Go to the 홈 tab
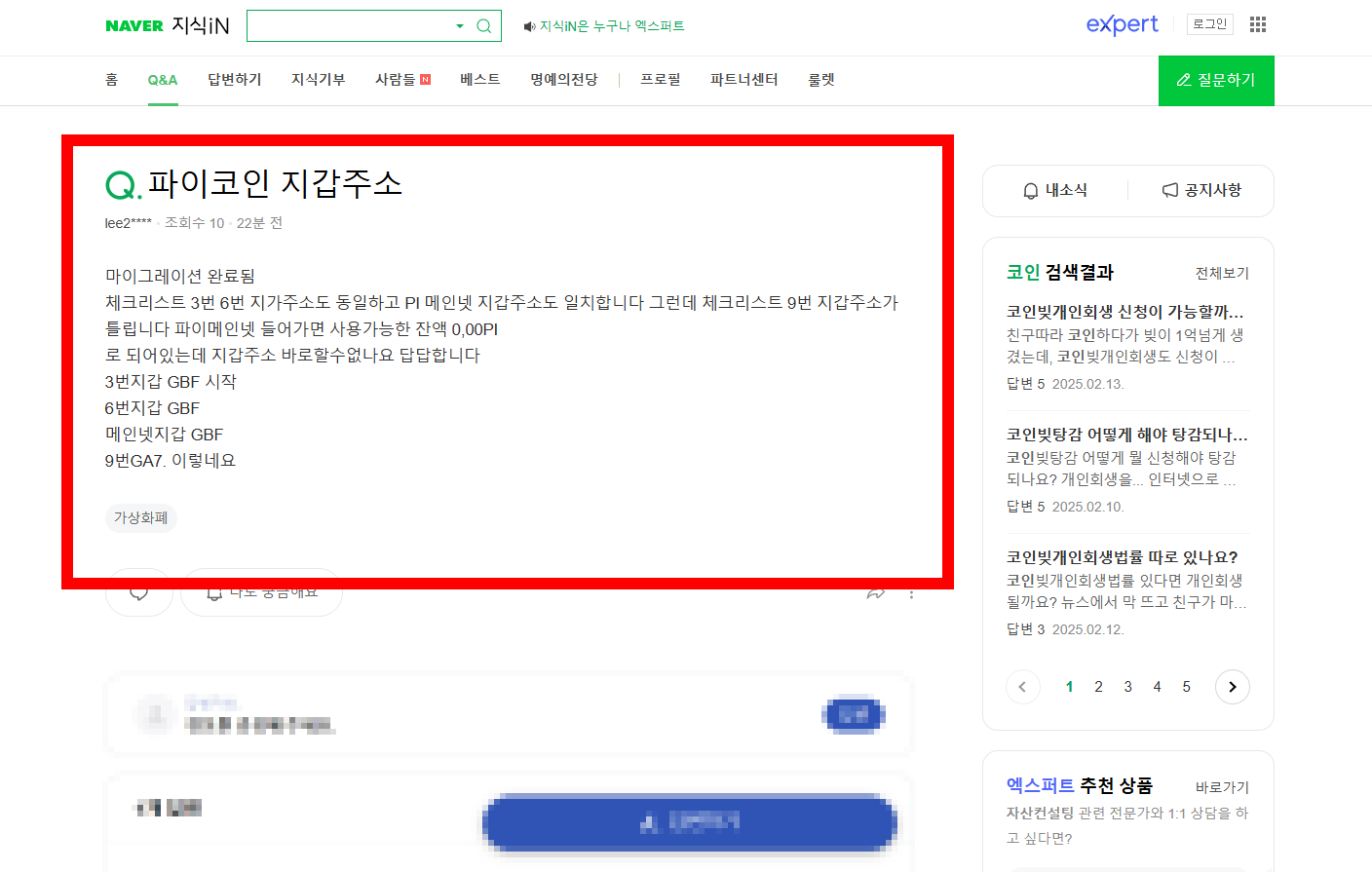Screen dimensions: 1372x872 111,80
